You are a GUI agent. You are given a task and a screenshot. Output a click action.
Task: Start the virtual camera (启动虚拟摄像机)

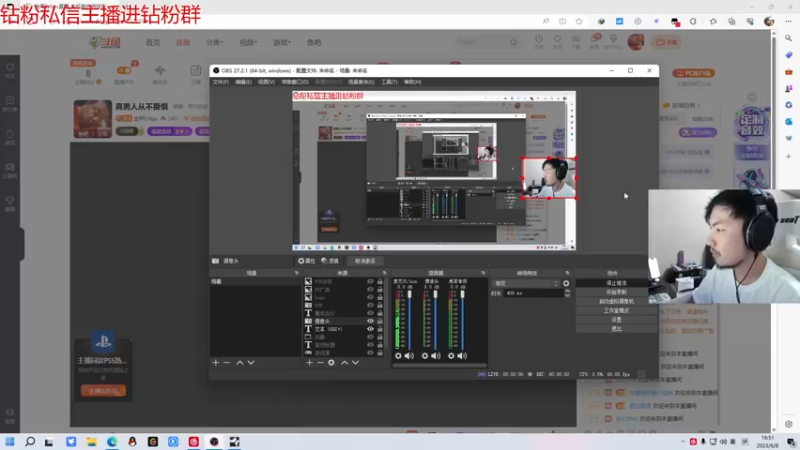click(616, 301)
